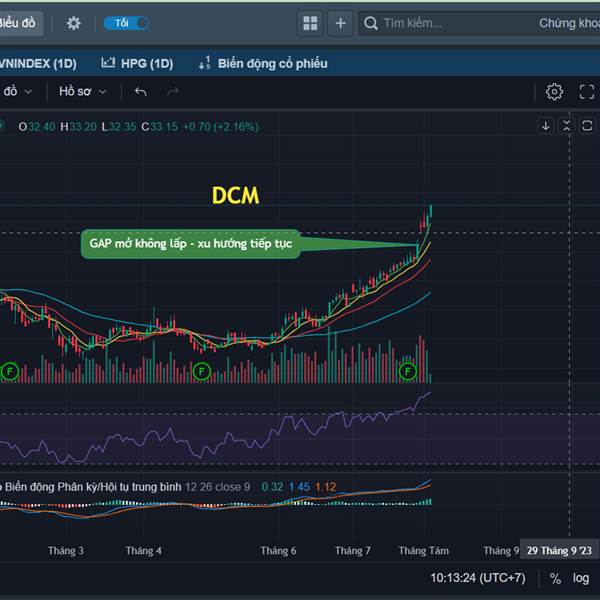Open the timezone clock 10:13:24 (UTC+7)

478,578
